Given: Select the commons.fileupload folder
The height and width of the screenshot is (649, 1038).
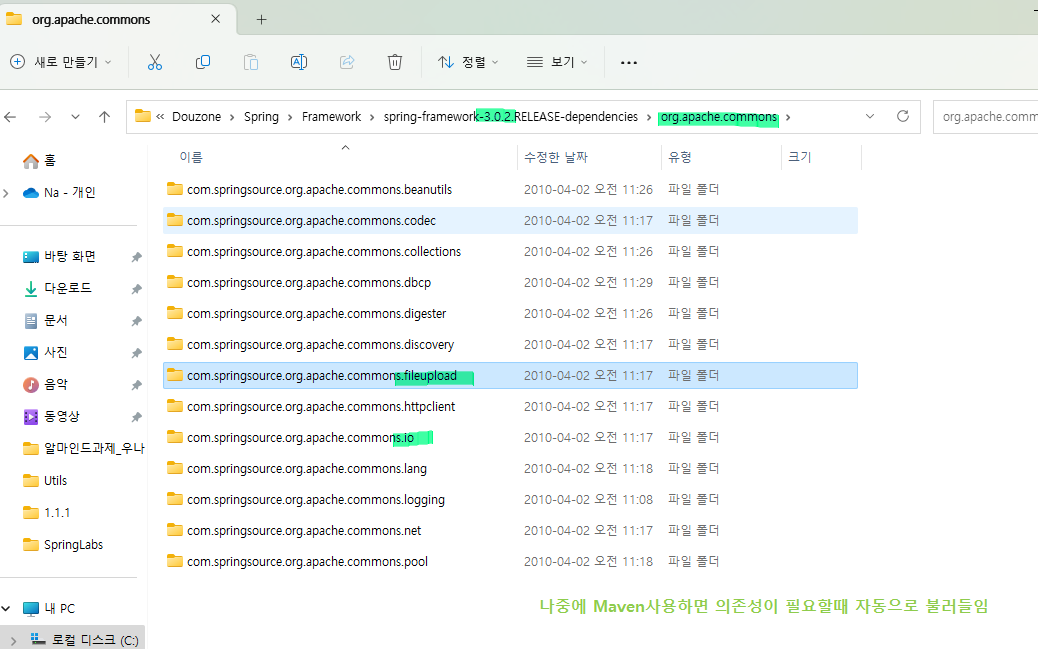Looking at the screenshot, I should (x=510, y=375).
